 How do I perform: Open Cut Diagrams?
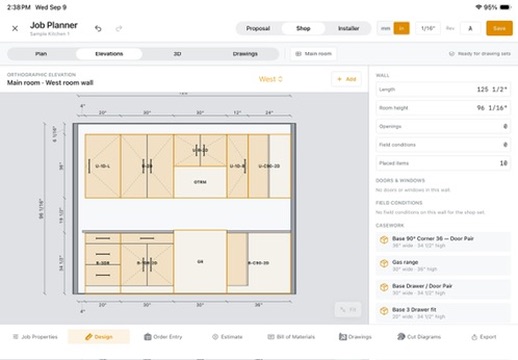pos(419,337)
